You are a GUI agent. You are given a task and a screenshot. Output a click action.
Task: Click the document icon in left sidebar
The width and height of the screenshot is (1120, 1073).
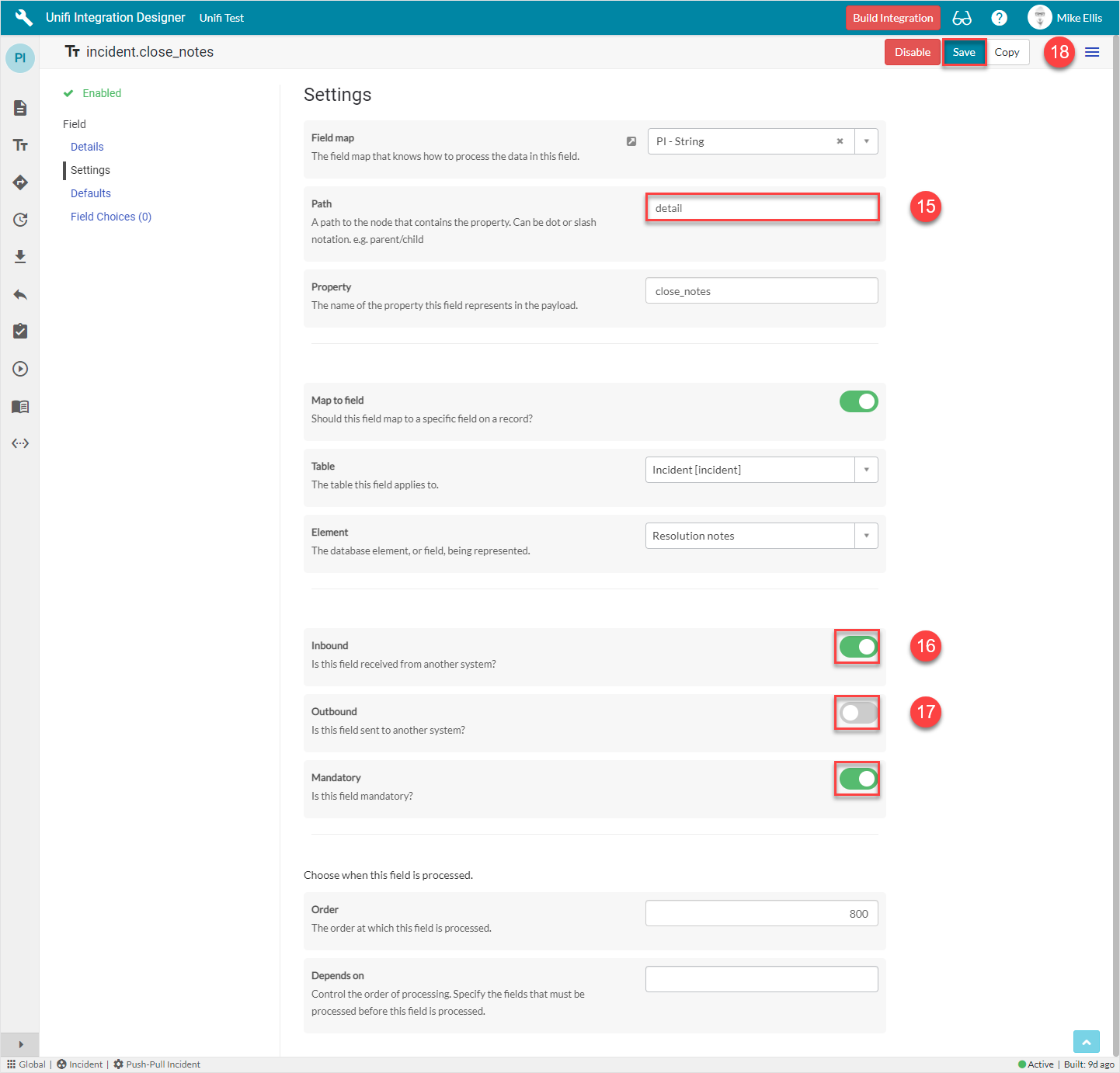tap(20, 108)
